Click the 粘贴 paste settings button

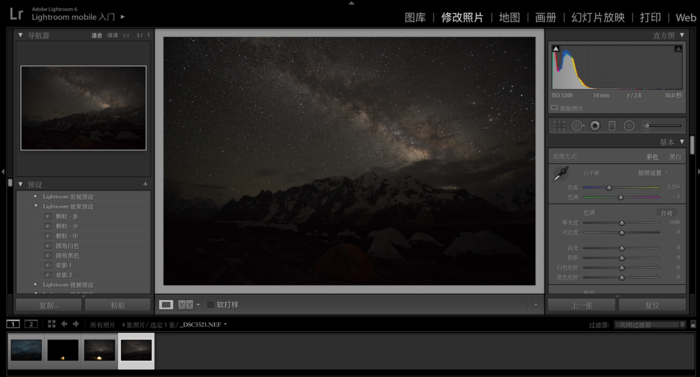117,305
